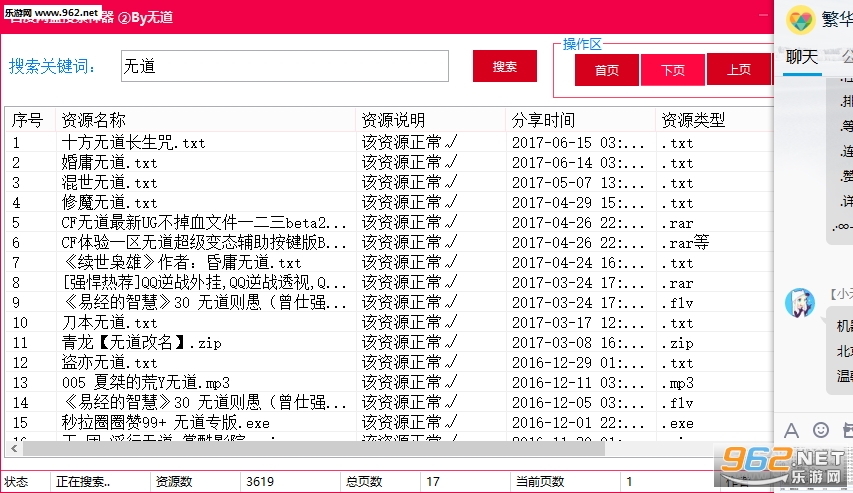
Task: Select the 青龙【无道改名】.zip resource row
Action: click(x=141, y=343)
